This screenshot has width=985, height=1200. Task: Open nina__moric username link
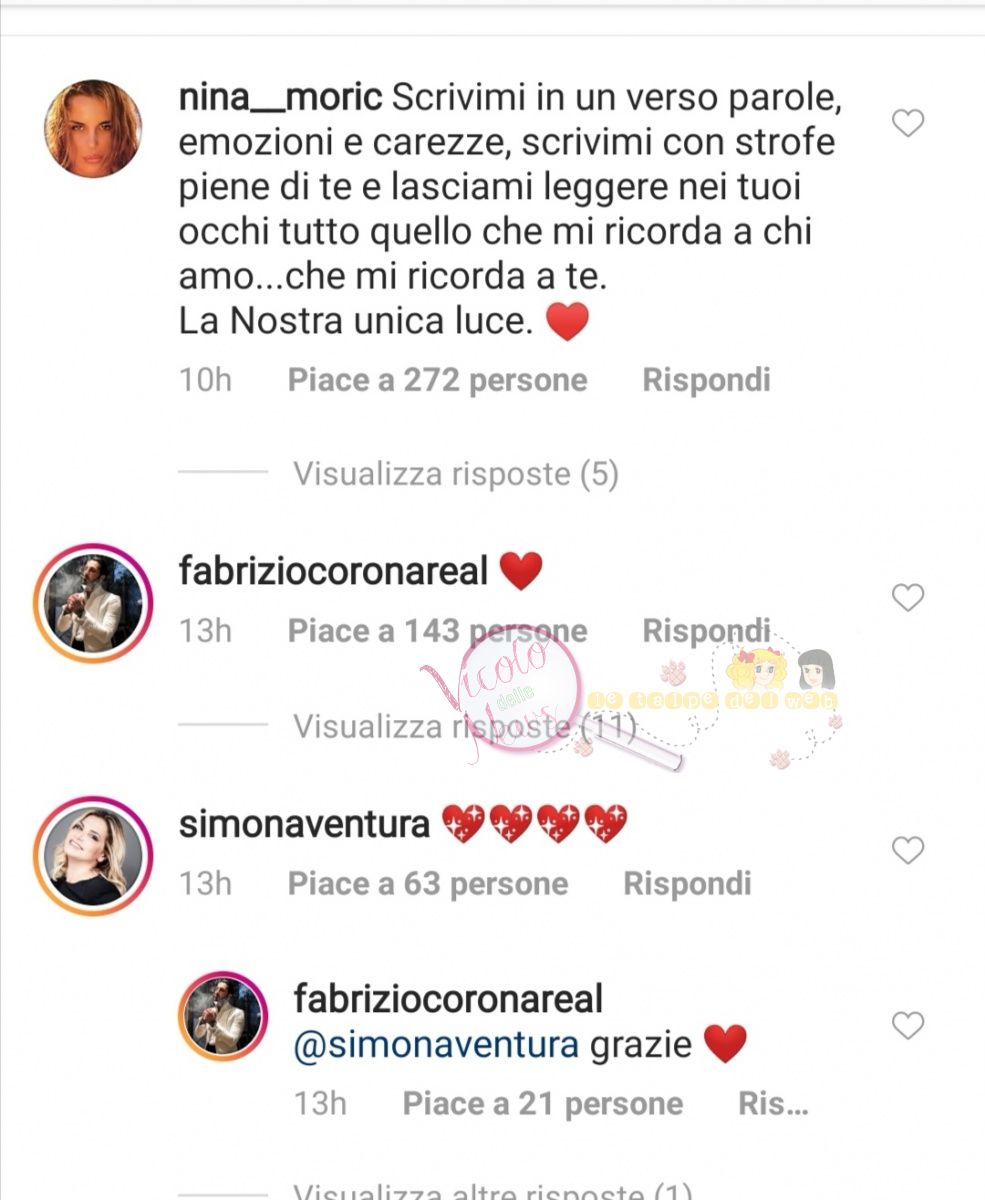[x=280, y=97]
